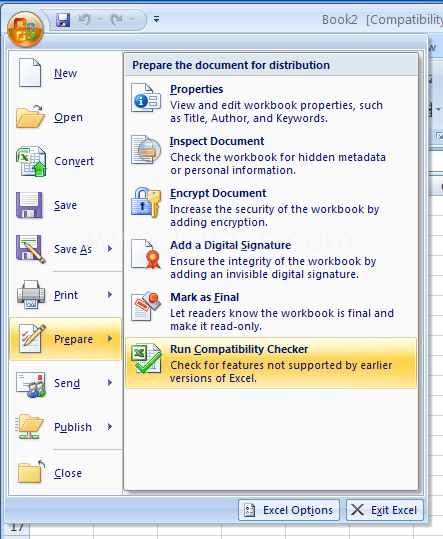Click the Send label text
Image resolution: width=443 pixels, height=539 pixels.
pyautogui.click(x=67, y=383)
